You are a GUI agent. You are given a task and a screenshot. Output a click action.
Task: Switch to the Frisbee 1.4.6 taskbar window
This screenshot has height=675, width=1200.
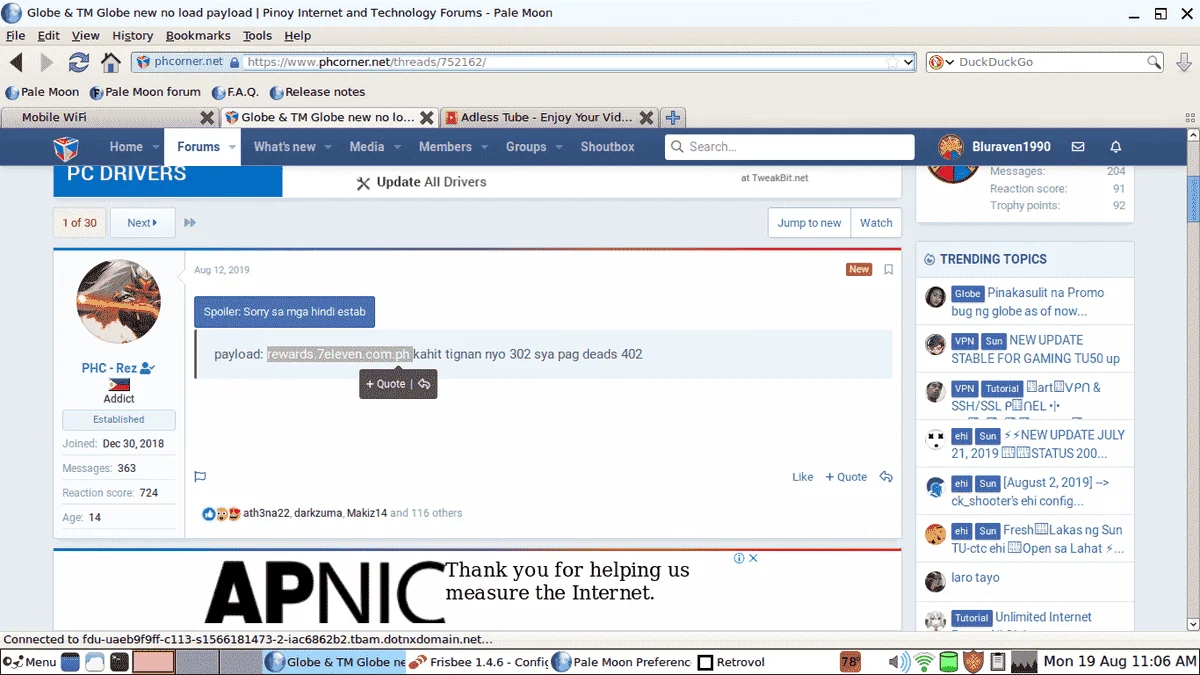click(x=479, y=662)
